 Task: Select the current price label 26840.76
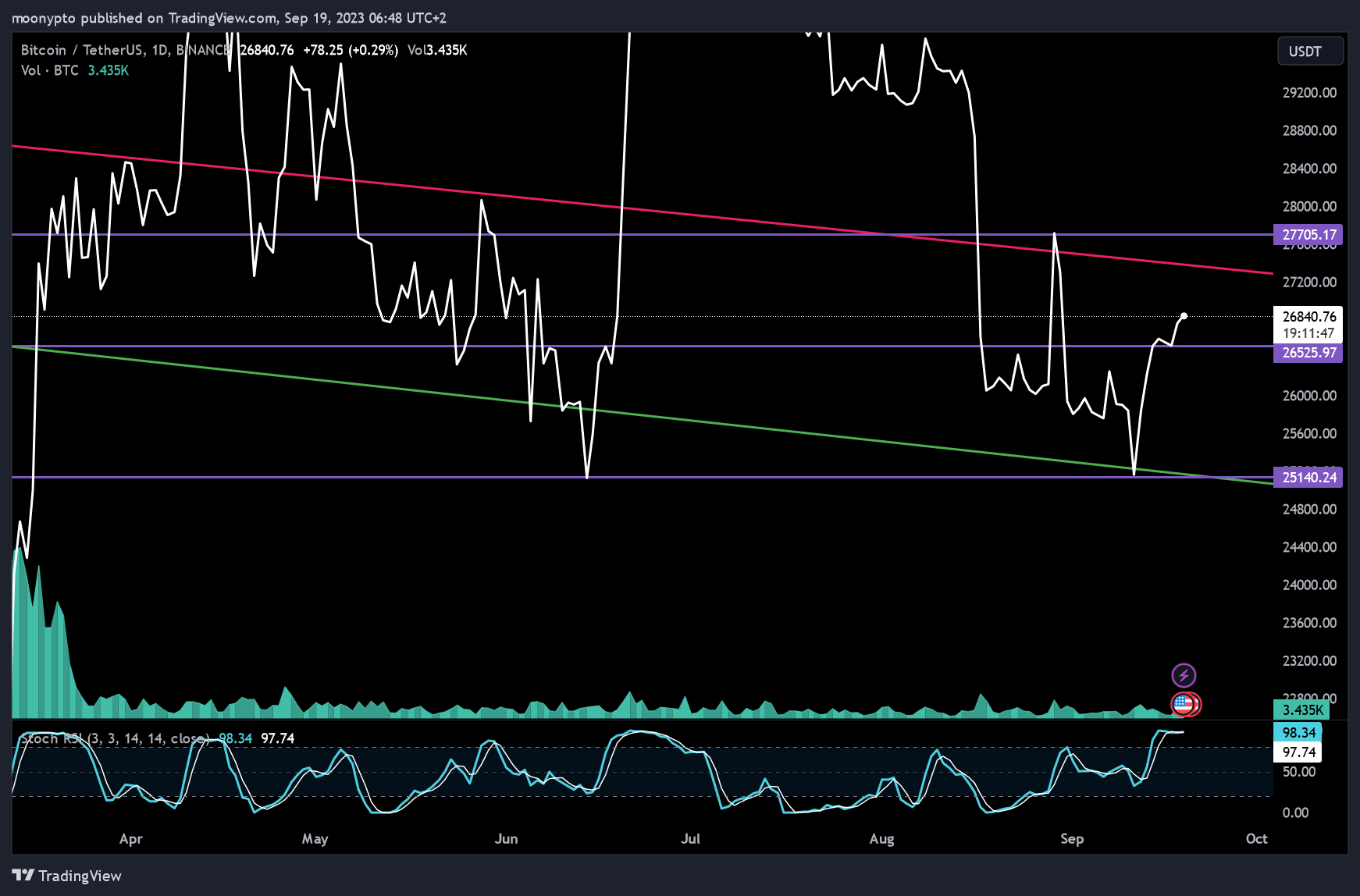coord(1308,316)
